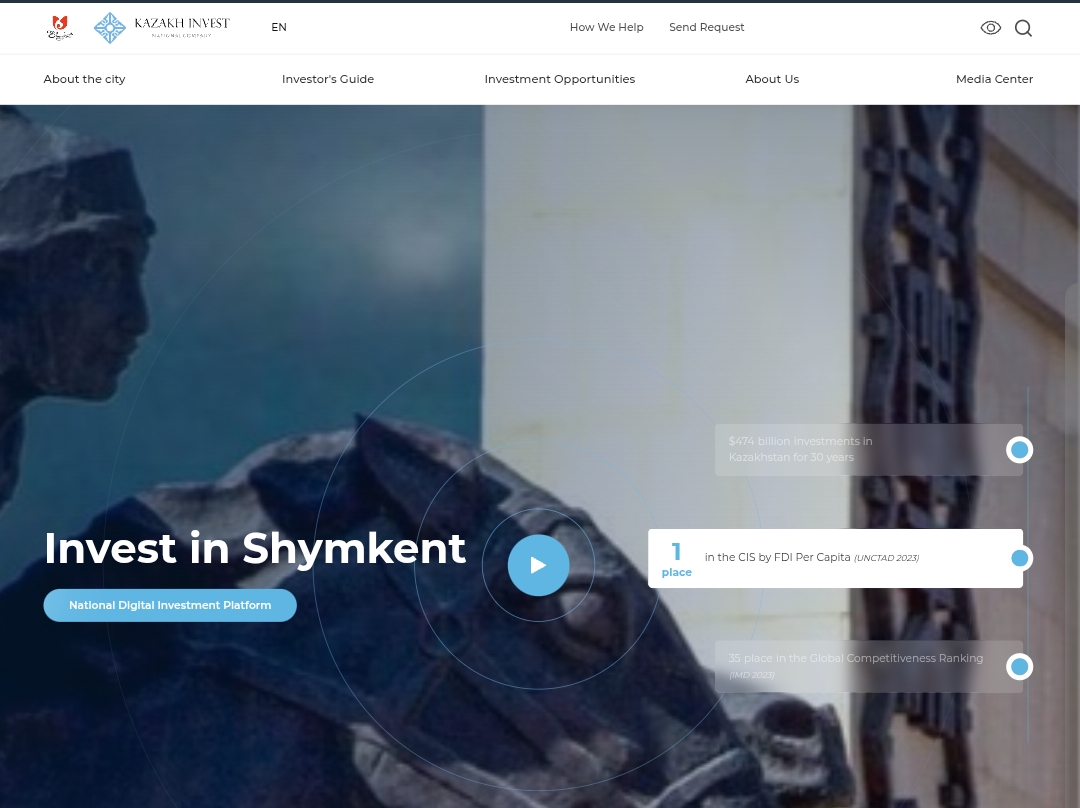Open the Investor's Guide menu
1080x808 pixels.
328,79
